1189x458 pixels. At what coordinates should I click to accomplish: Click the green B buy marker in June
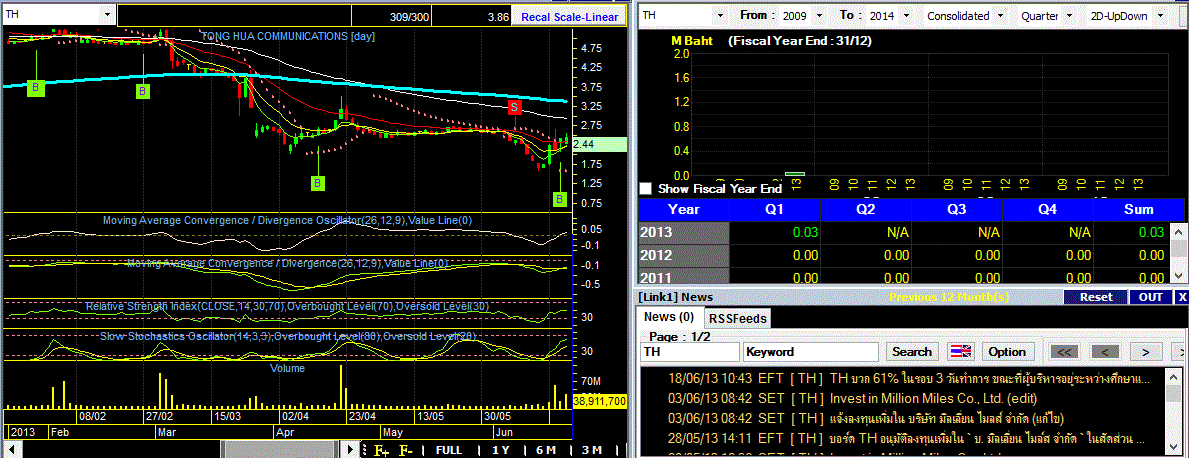(x=560, y=199)
